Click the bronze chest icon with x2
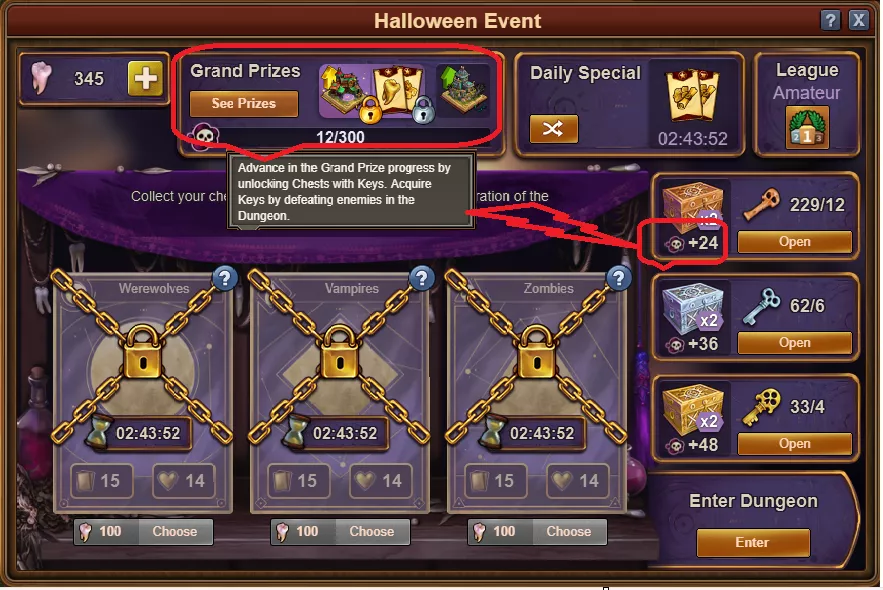This screenshot has height=590, width=883. tap(692, 207)
